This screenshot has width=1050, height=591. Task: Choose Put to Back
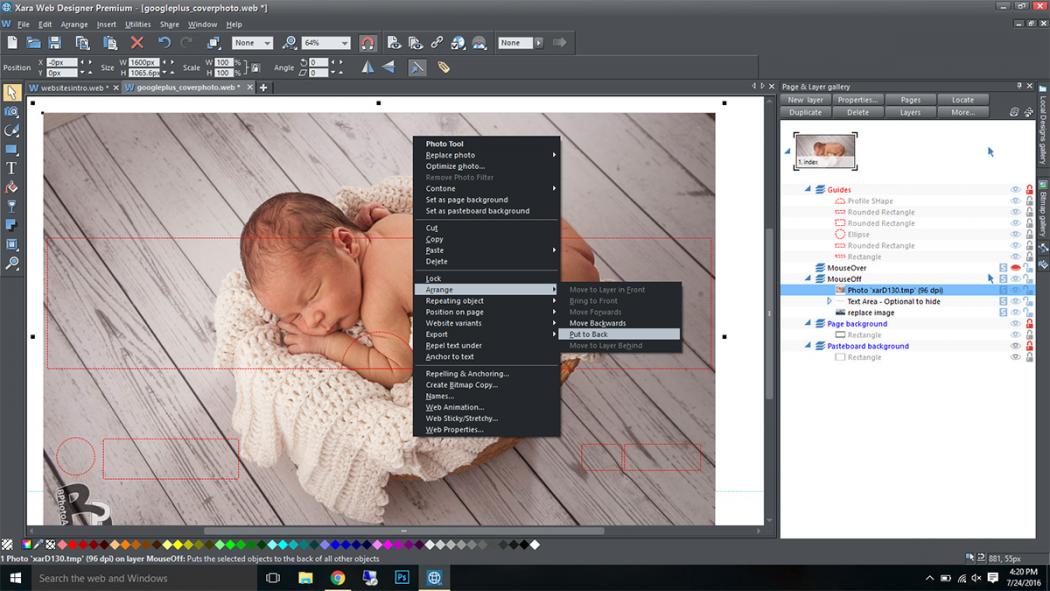click(x=619, y=334)
